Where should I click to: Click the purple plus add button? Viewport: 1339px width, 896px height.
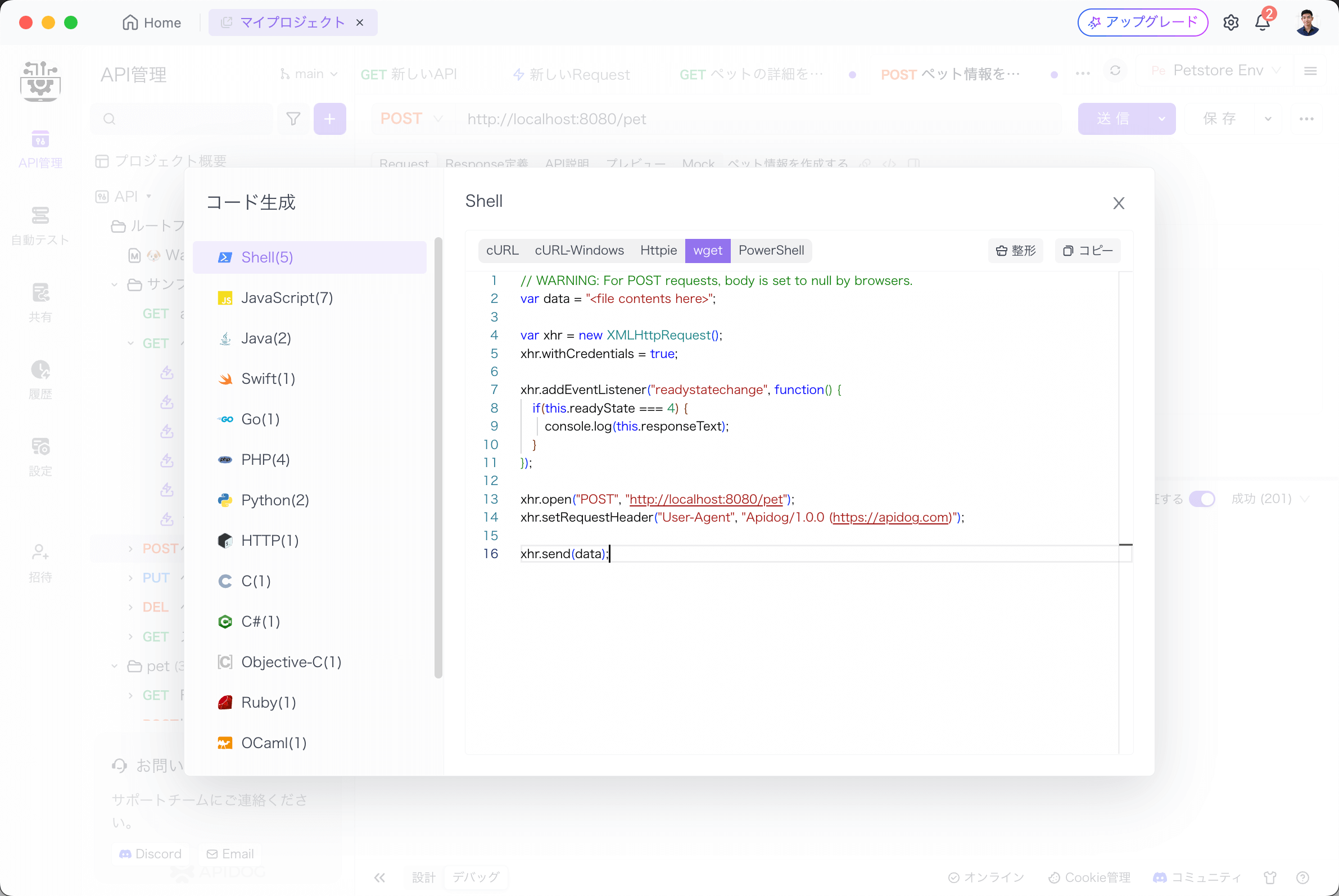pos(330,119)
